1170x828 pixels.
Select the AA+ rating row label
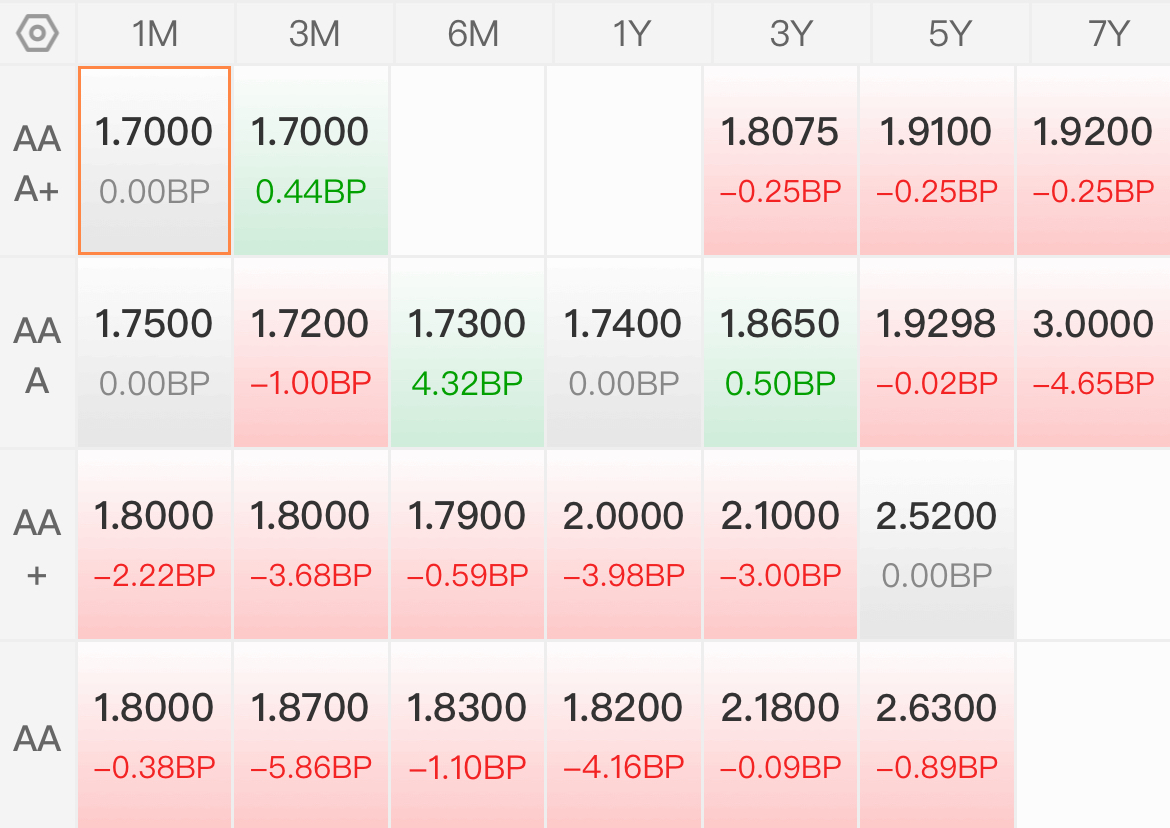coord(38,546)
